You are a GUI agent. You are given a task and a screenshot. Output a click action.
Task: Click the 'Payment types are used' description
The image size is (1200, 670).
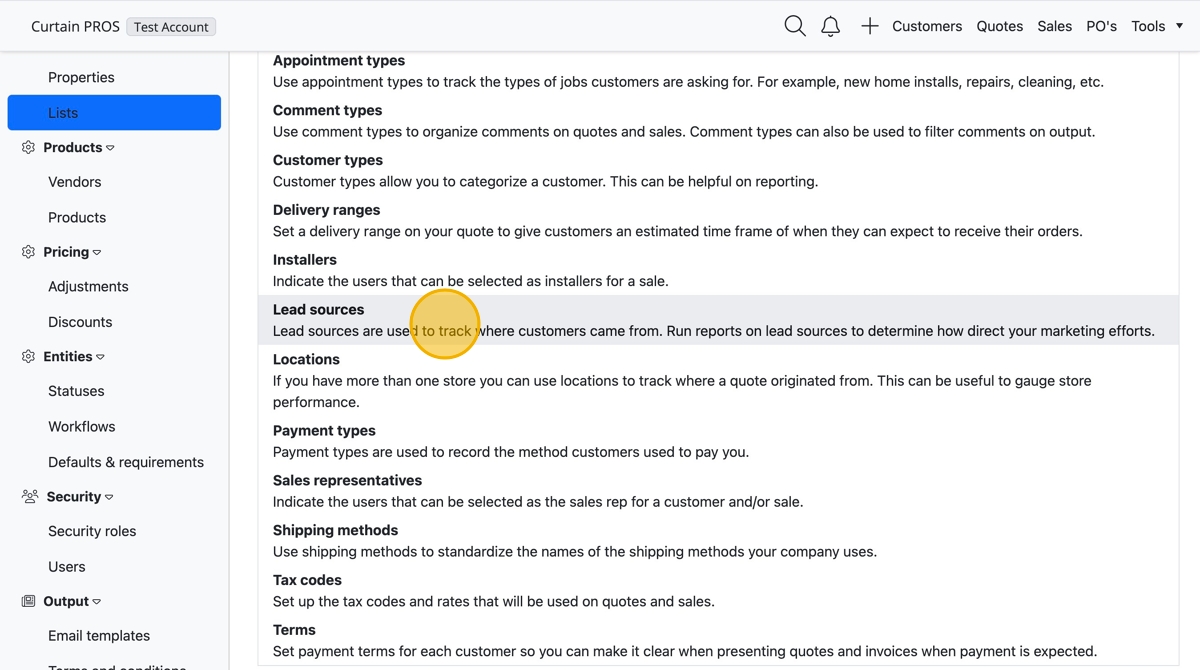(511, 452)
